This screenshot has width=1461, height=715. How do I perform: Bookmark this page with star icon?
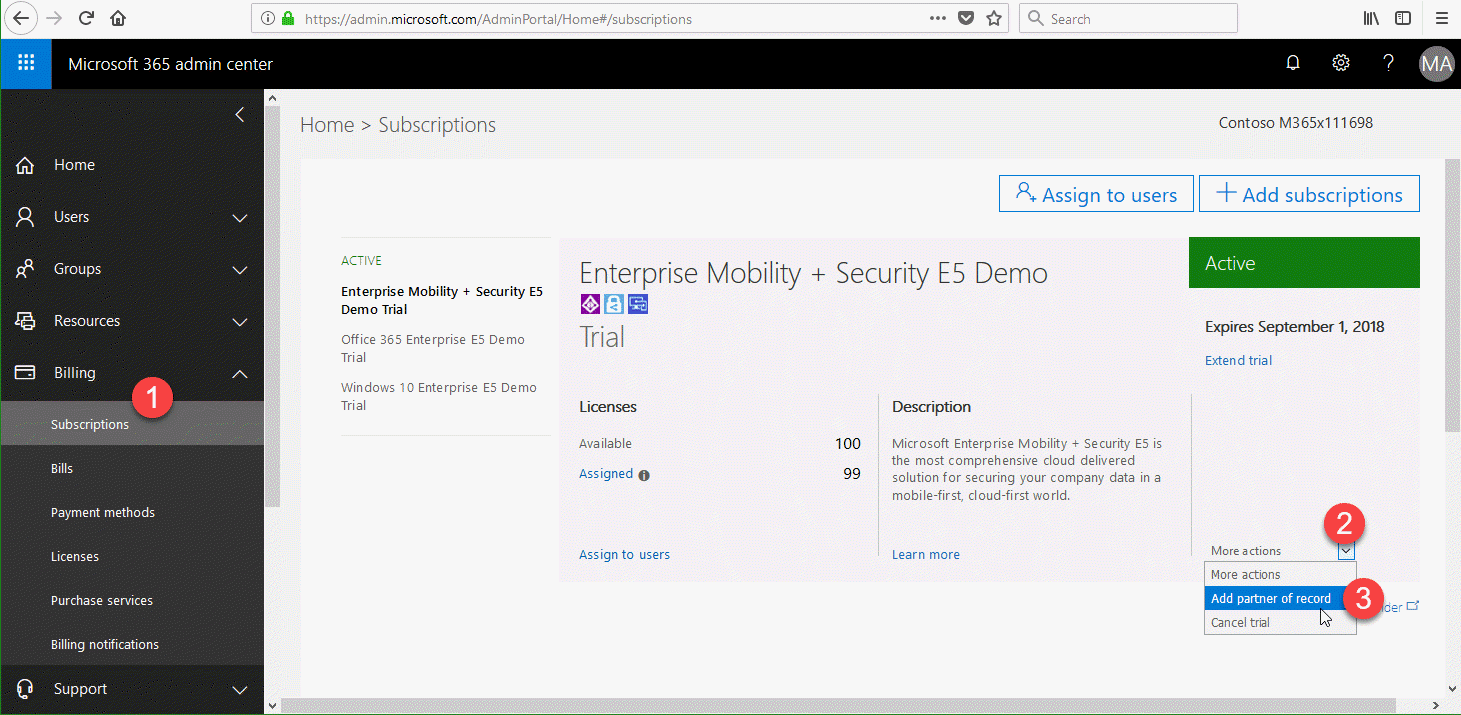point(994,18)
